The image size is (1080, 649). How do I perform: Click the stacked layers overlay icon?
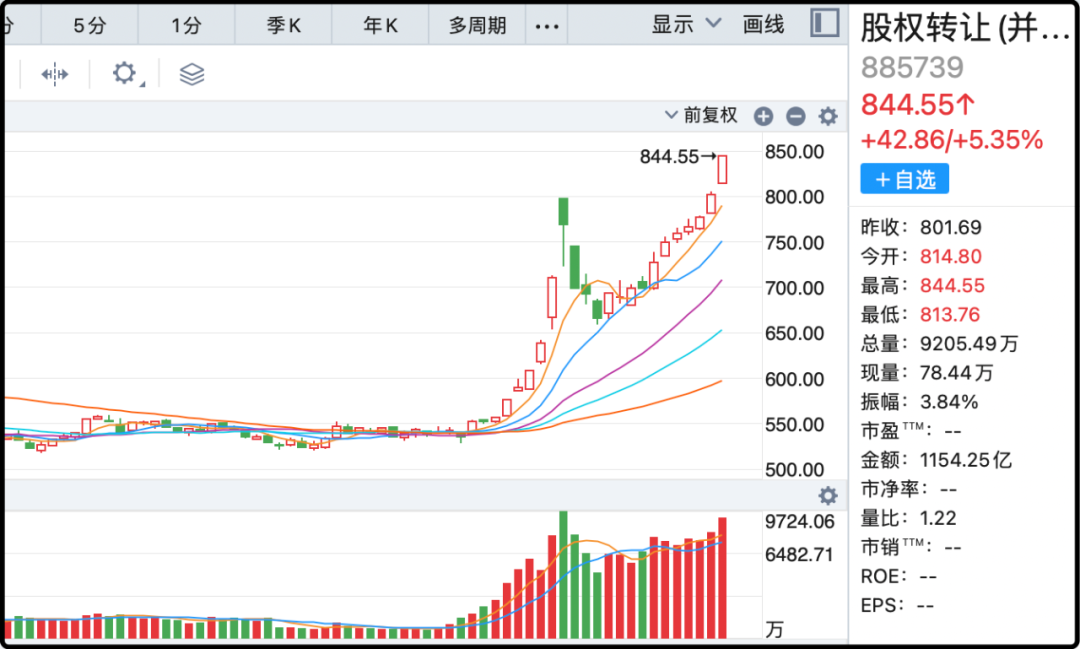coord(191,74)
